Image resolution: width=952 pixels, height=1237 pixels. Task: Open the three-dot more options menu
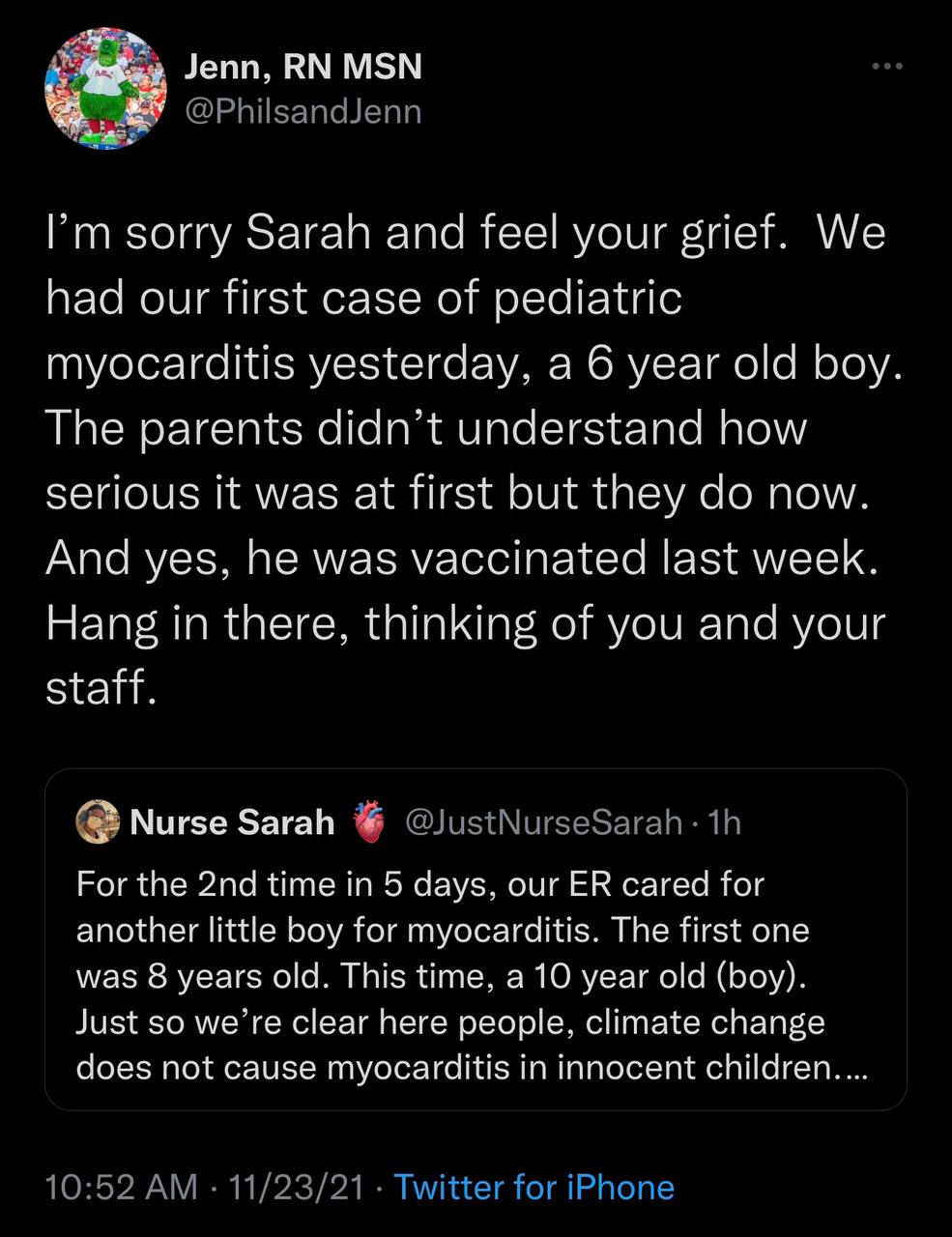pyautogui.click(x=886, y=67)
